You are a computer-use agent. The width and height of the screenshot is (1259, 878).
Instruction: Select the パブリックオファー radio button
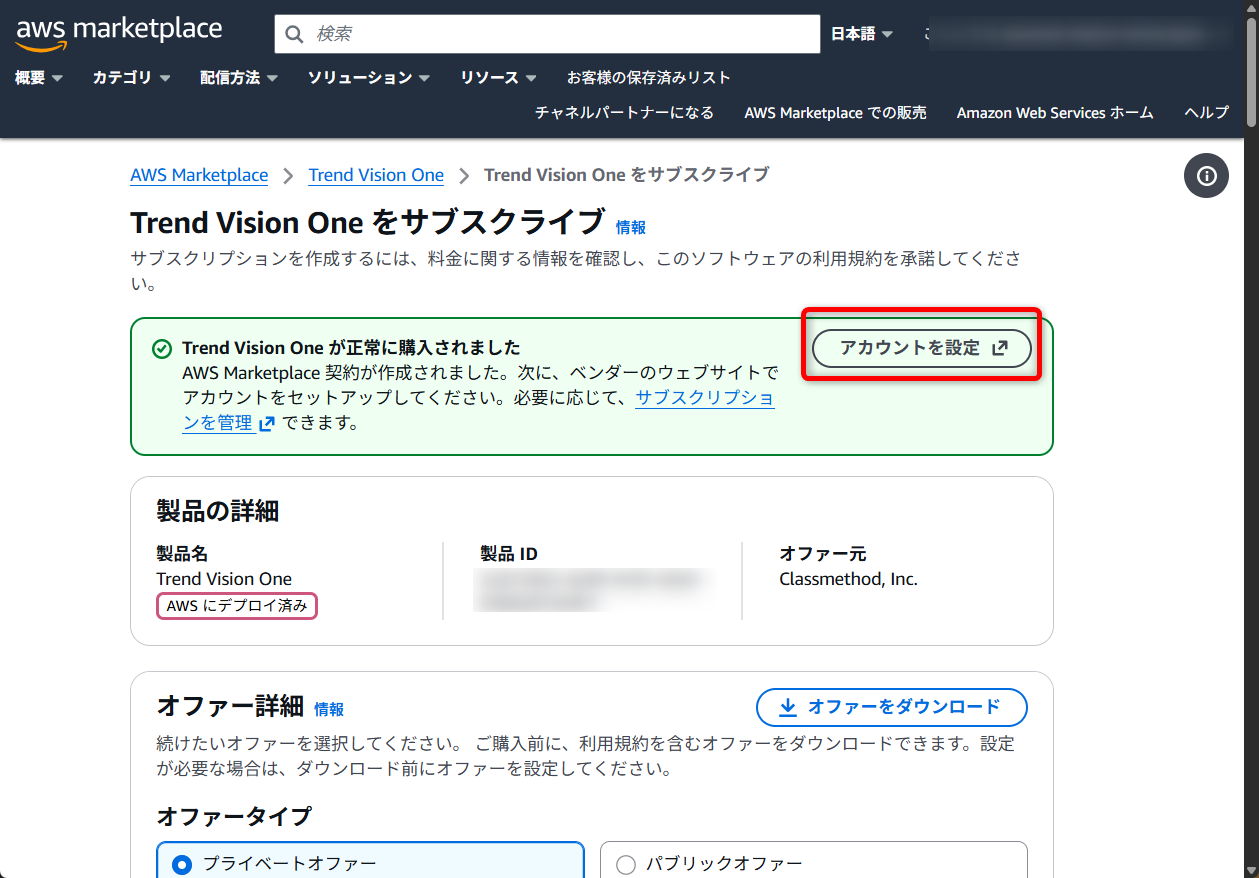click(x=626, y=865)
